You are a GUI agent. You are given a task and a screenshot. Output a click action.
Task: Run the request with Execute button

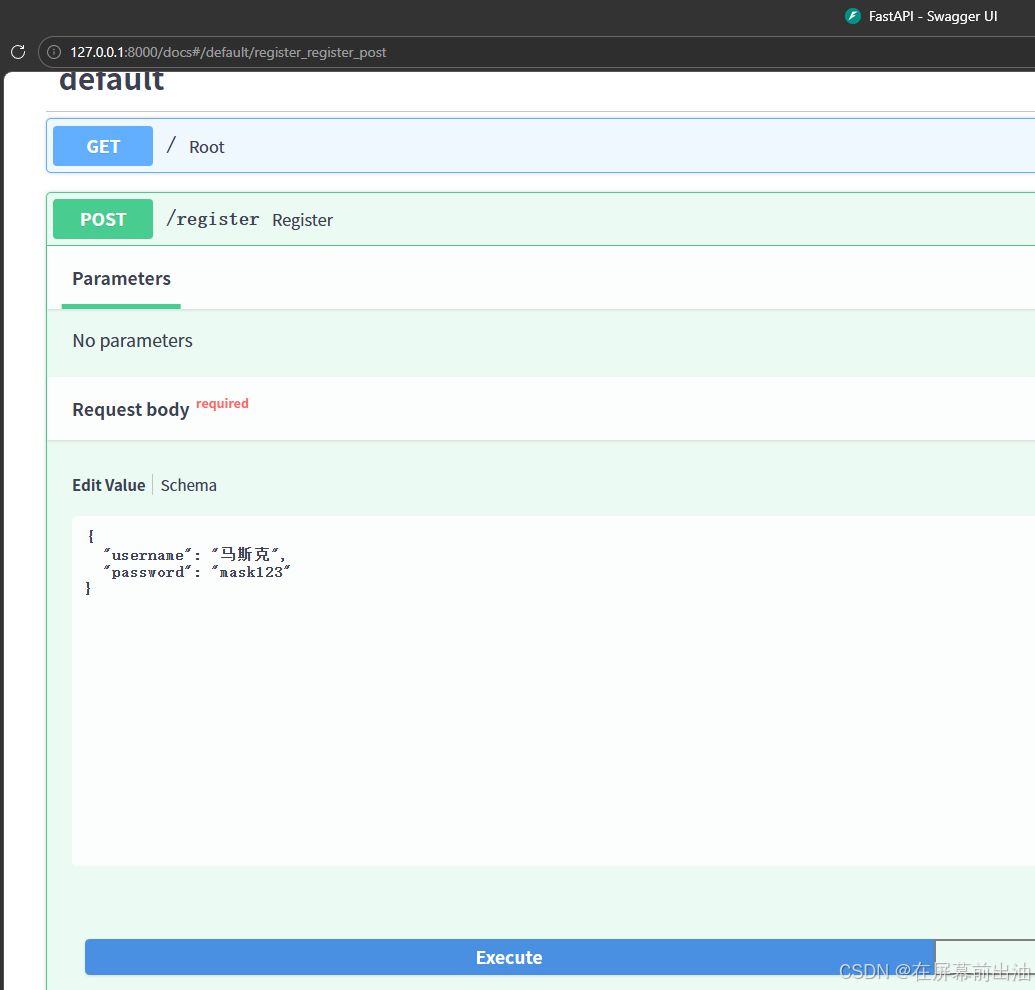[510, 957]
